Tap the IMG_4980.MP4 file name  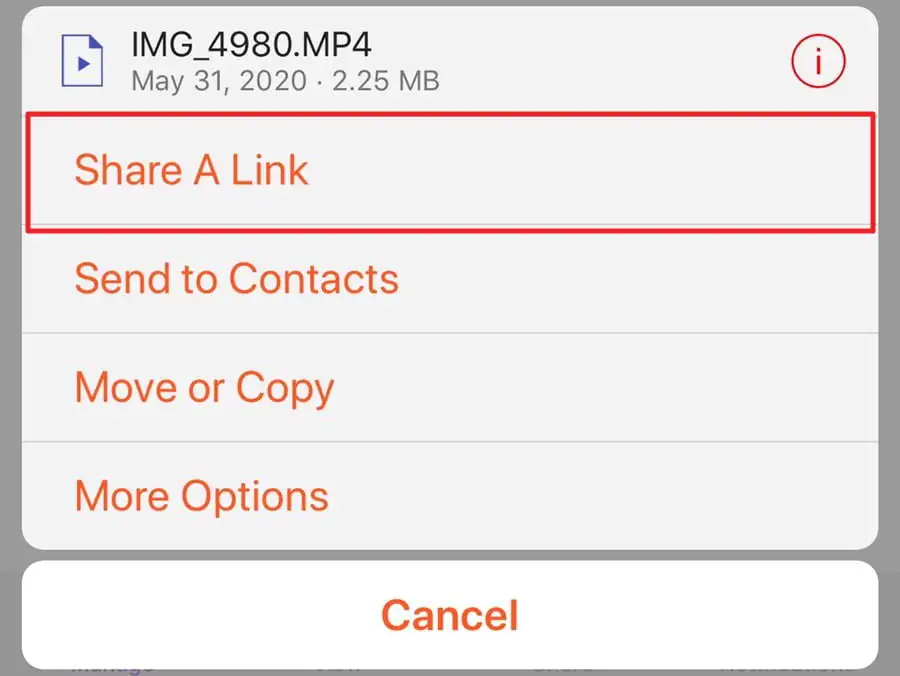click(252, 43)
